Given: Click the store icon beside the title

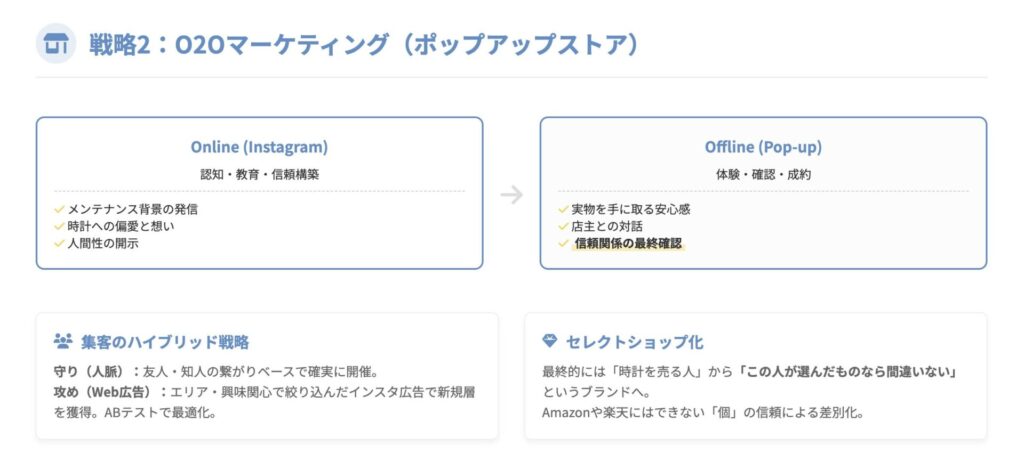Looking at the screenshot, I should pos(56,44).
